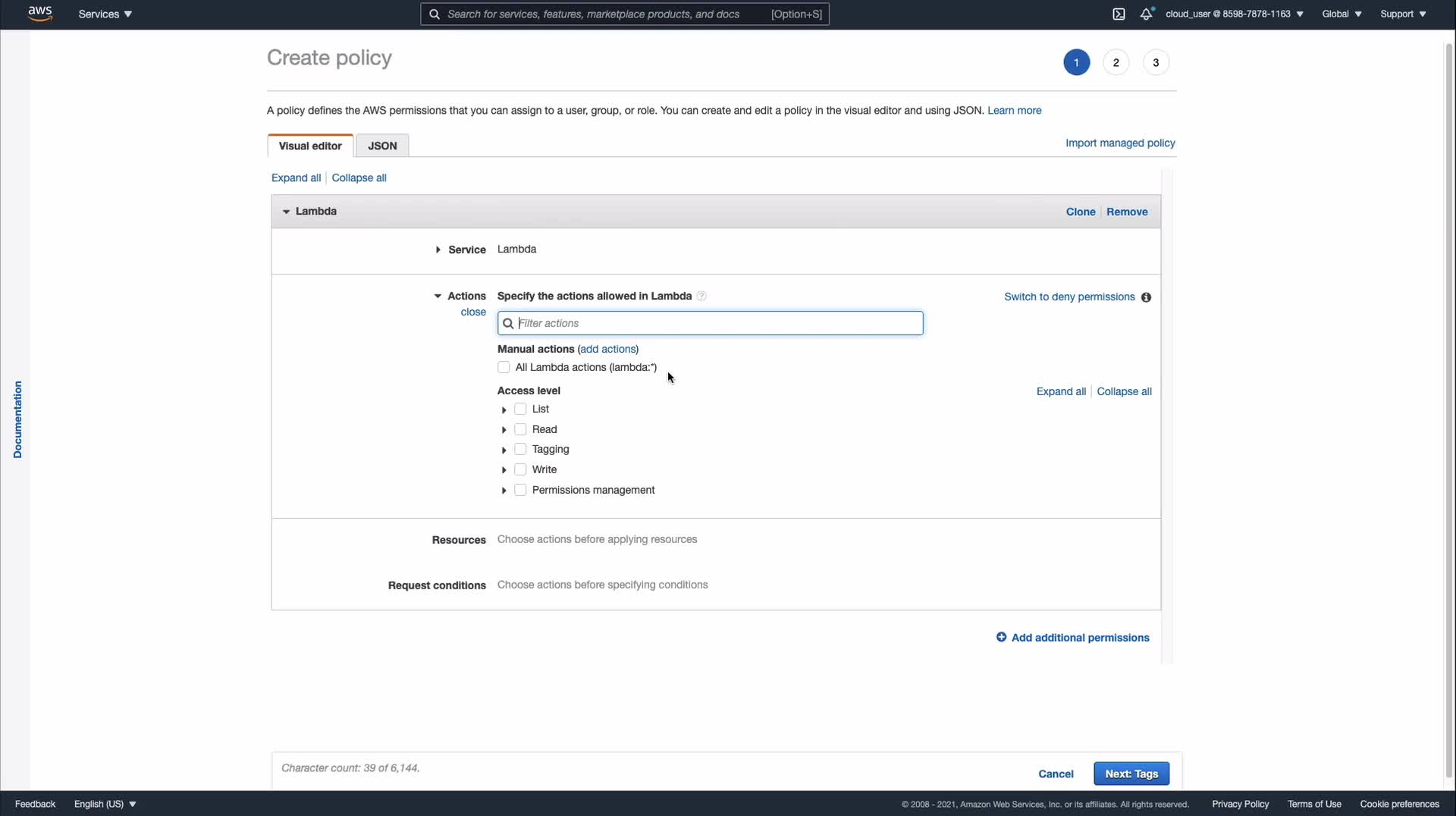The width and height of the screenshot is (1456, 816).
Task: Click Add additional permissions
Action: point(1080,637)
